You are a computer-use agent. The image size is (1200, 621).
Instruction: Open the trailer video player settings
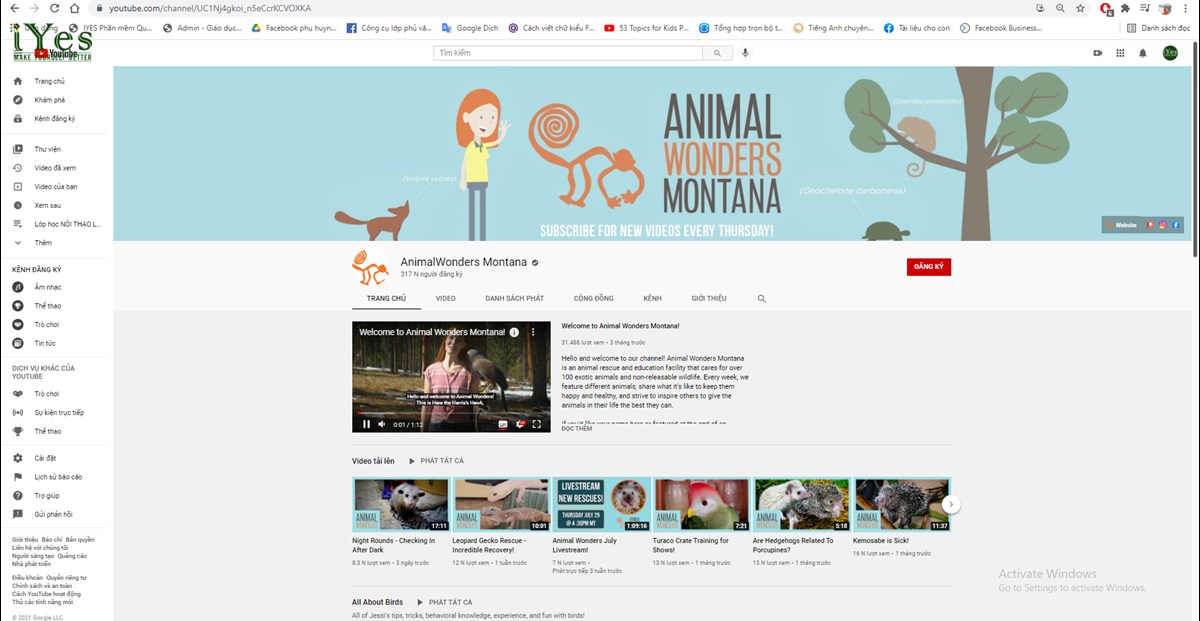520,424
